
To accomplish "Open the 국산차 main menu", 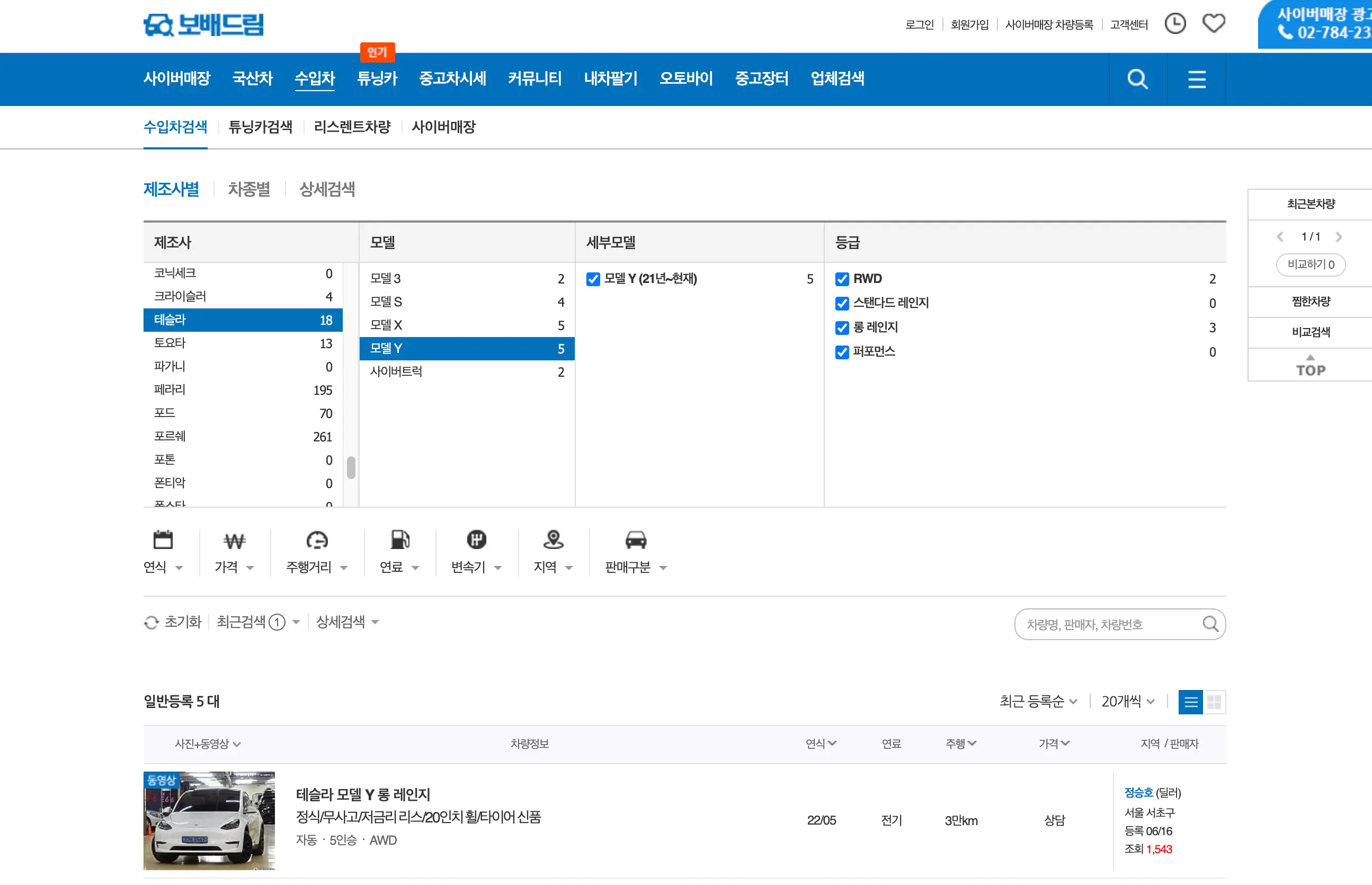I will pyautogui.click(x=252, y=78).
